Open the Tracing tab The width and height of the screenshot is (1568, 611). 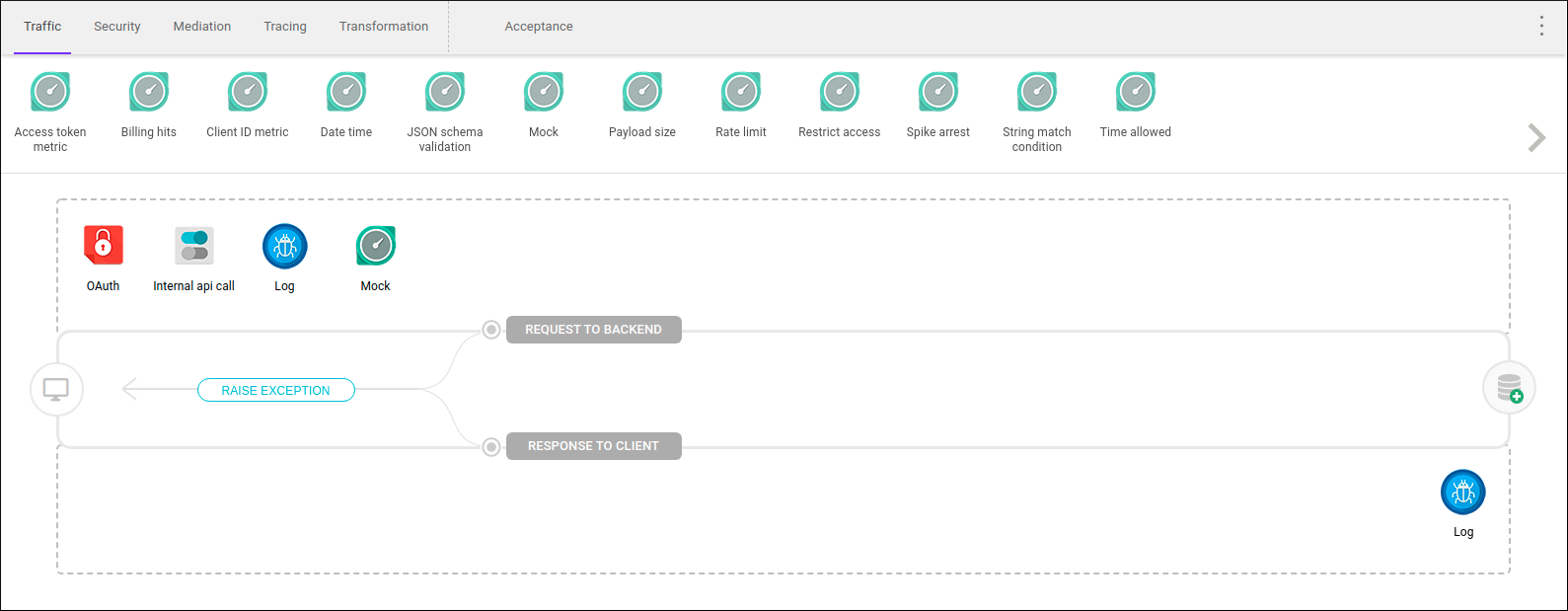pos(285,27)
